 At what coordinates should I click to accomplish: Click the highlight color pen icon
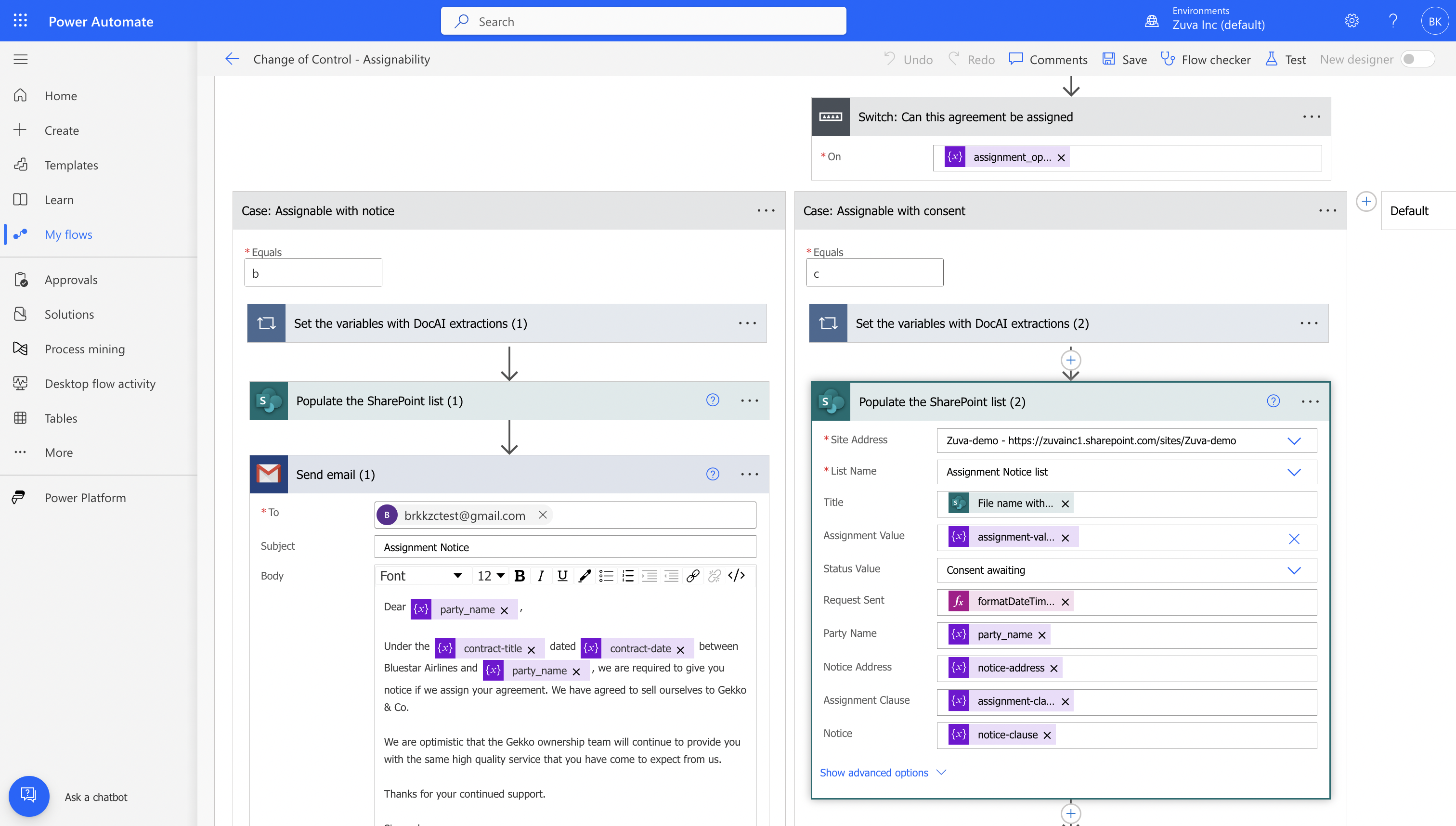click(x=585, y=576)
